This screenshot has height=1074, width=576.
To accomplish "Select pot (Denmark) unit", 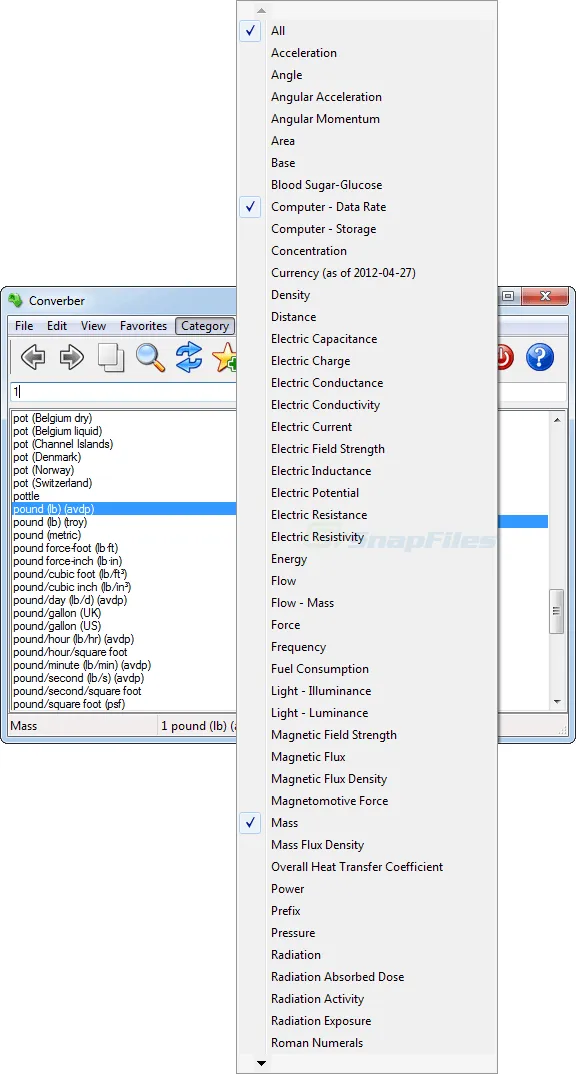I will point(47,457).
